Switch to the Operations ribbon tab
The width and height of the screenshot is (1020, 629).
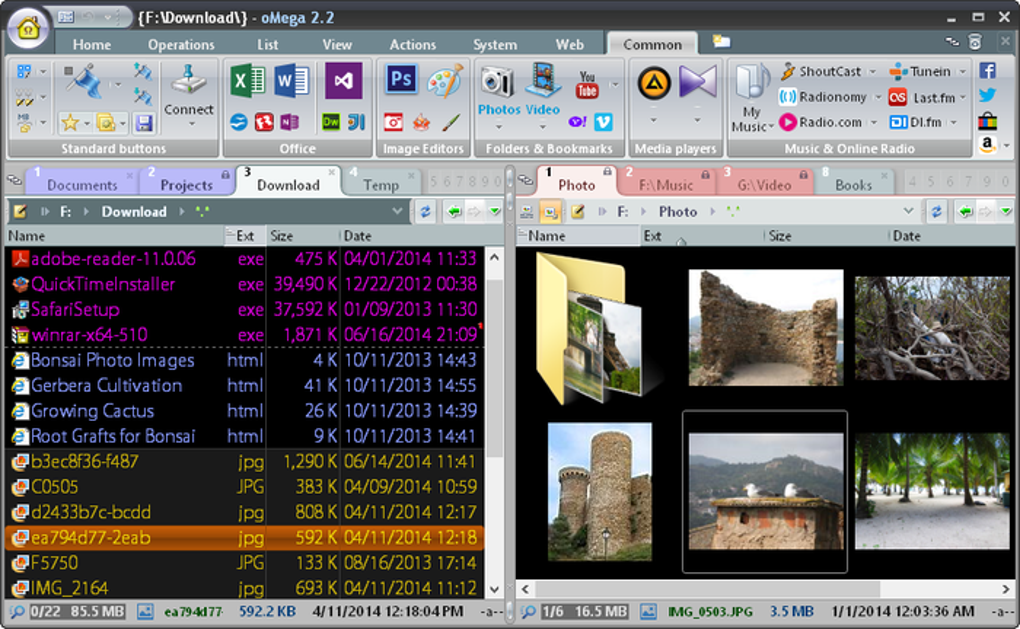point(181,44)
